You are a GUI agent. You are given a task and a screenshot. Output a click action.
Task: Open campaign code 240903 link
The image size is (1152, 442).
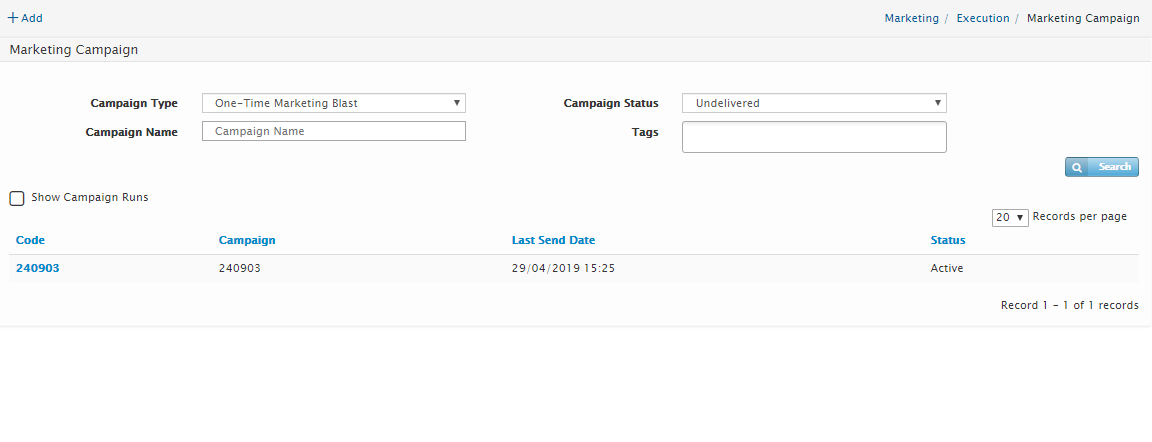click(x=38, y=268)
